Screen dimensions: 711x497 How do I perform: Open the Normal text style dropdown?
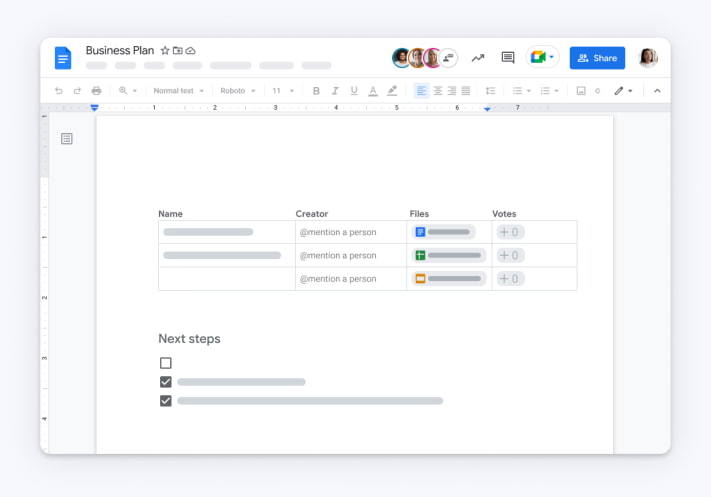178,91
